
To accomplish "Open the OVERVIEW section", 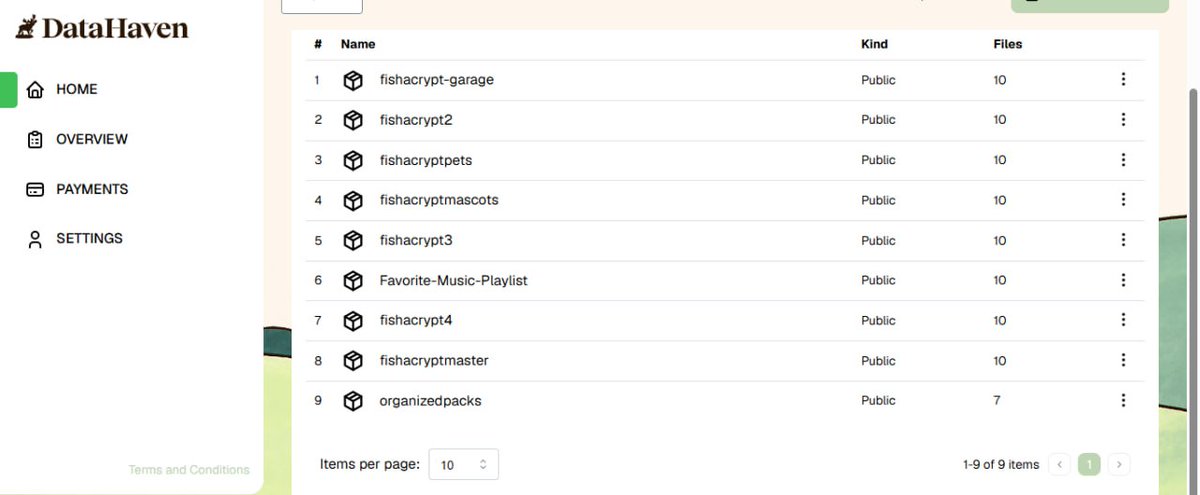I will tap(92, 139).
